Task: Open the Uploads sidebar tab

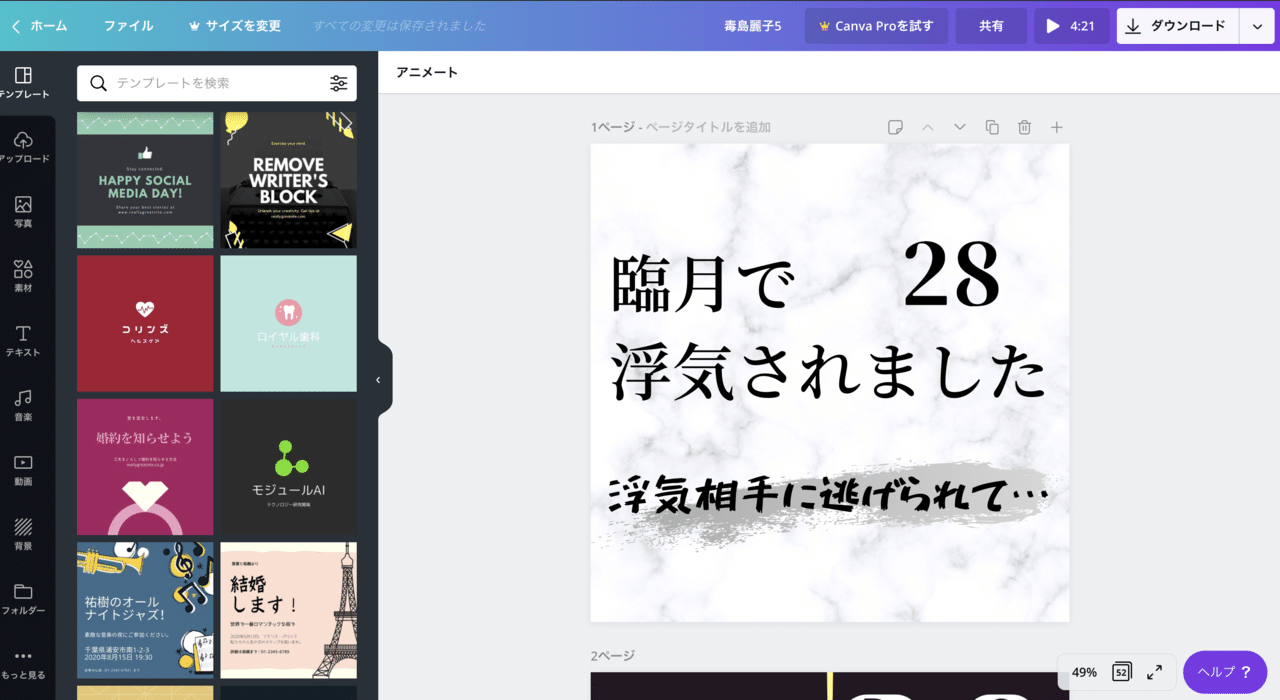Action: click(24, 147)
